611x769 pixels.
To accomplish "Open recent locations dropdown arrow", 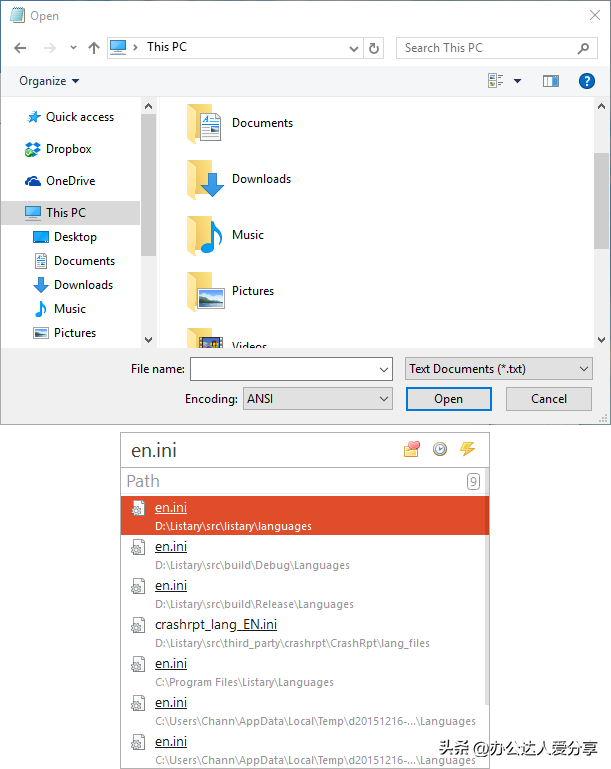I will tap(74, 48).
